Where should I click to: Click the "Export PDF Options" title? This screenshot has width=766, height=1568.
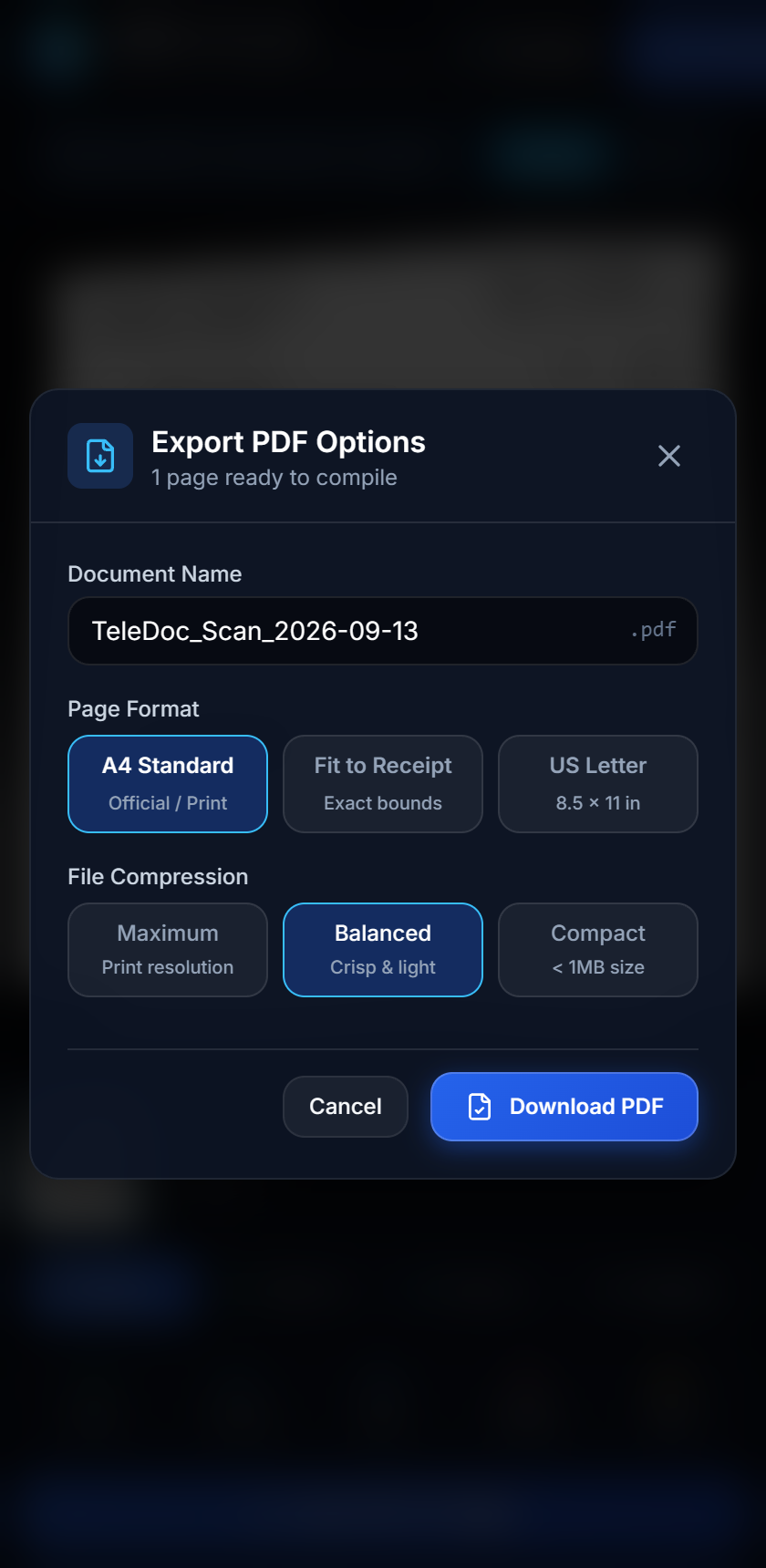[288, 442]
